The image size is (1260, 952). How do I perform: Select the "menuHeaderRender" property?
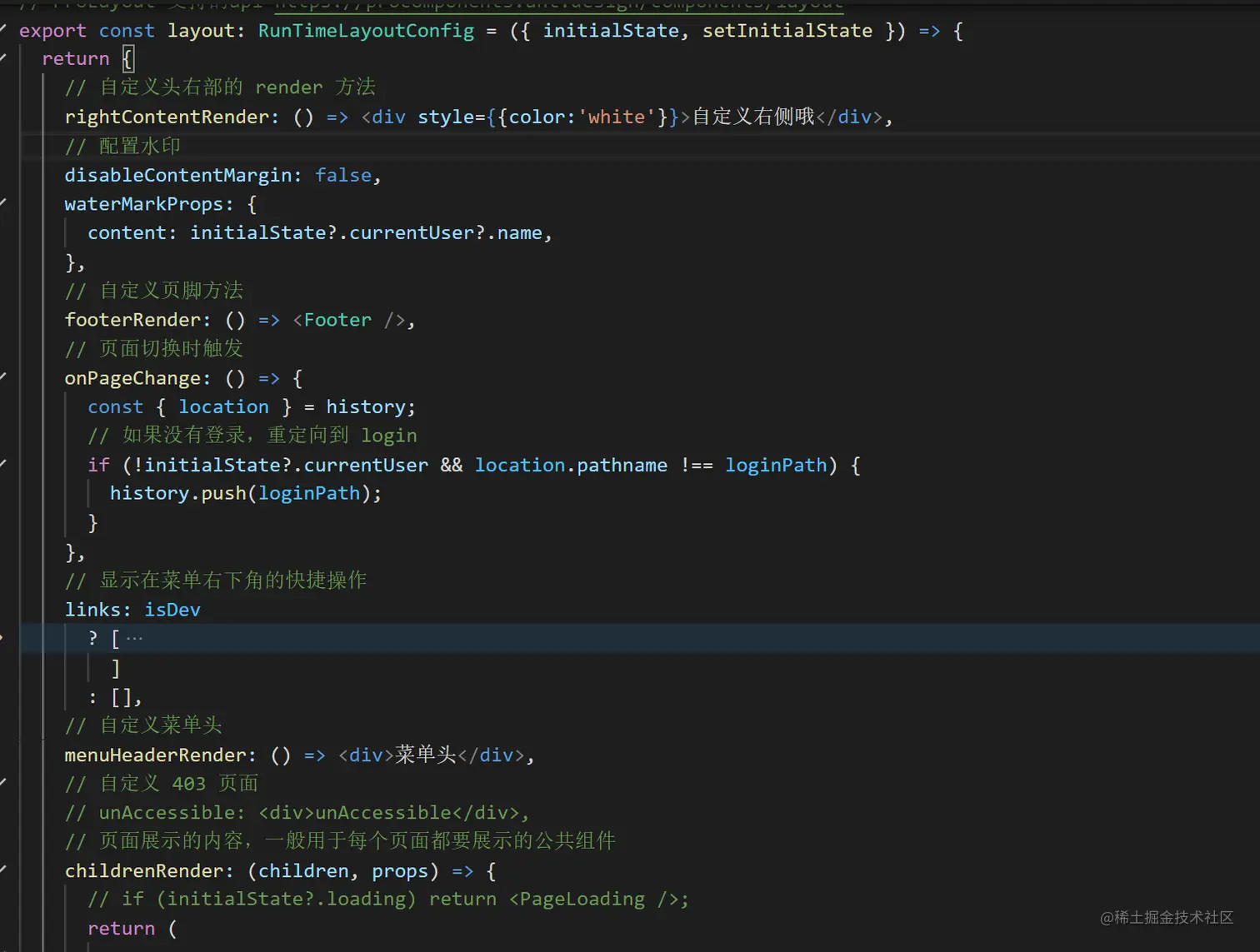tap(155, 755)
